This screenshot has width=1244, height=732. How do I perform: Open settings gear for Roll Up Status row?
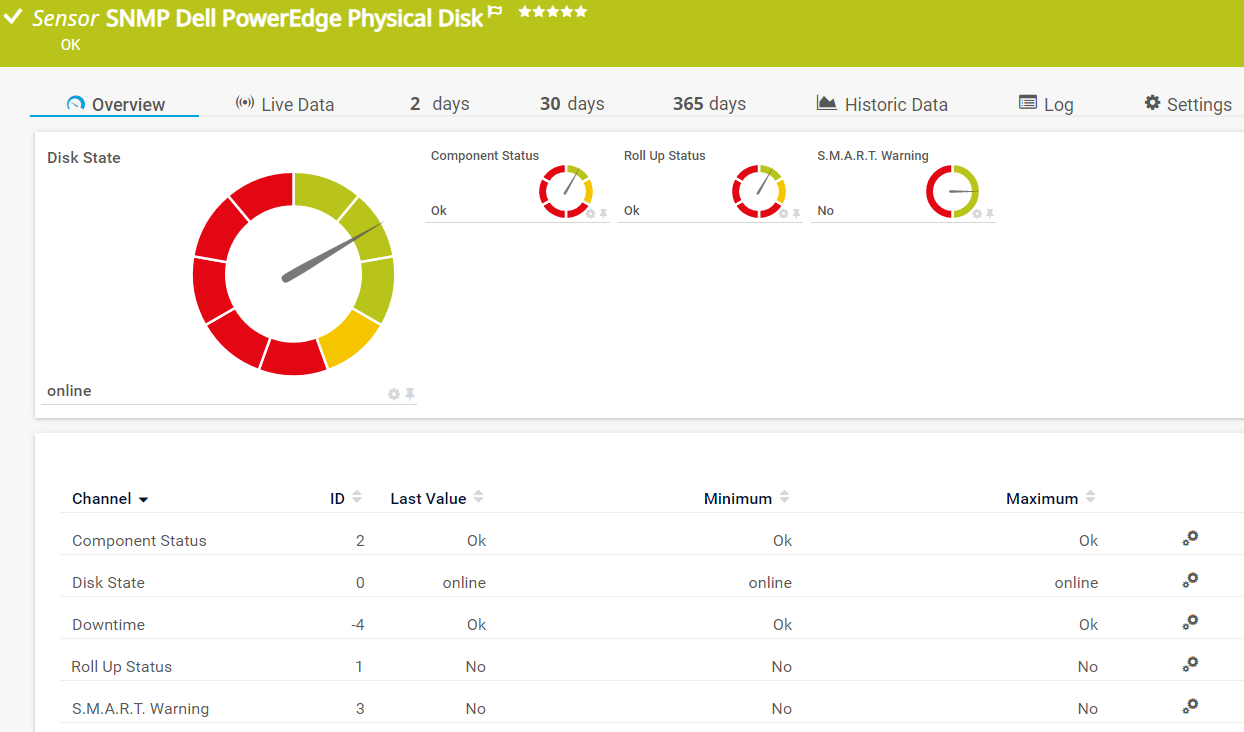(x=1190, y=664)
